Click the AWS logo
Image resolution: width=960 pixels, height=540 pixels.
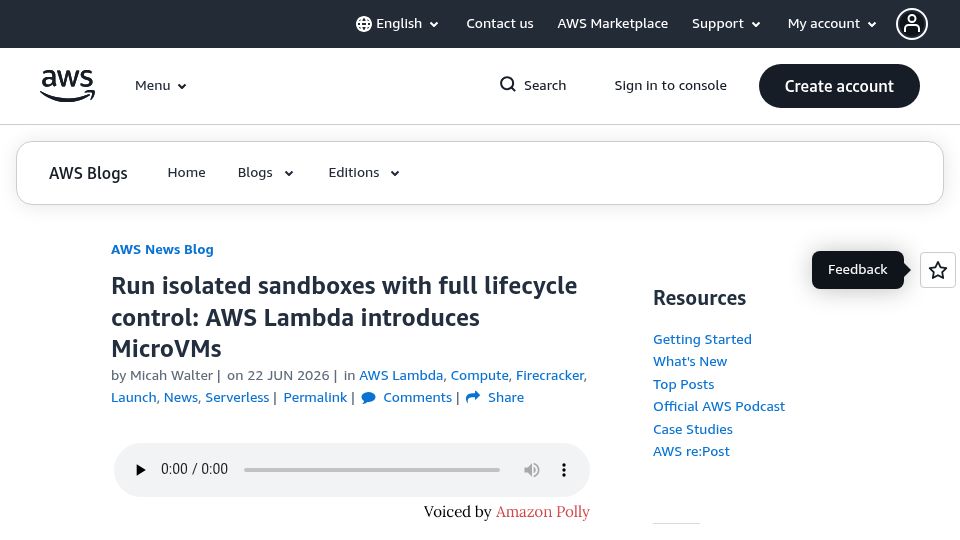(x=67, y=85)
